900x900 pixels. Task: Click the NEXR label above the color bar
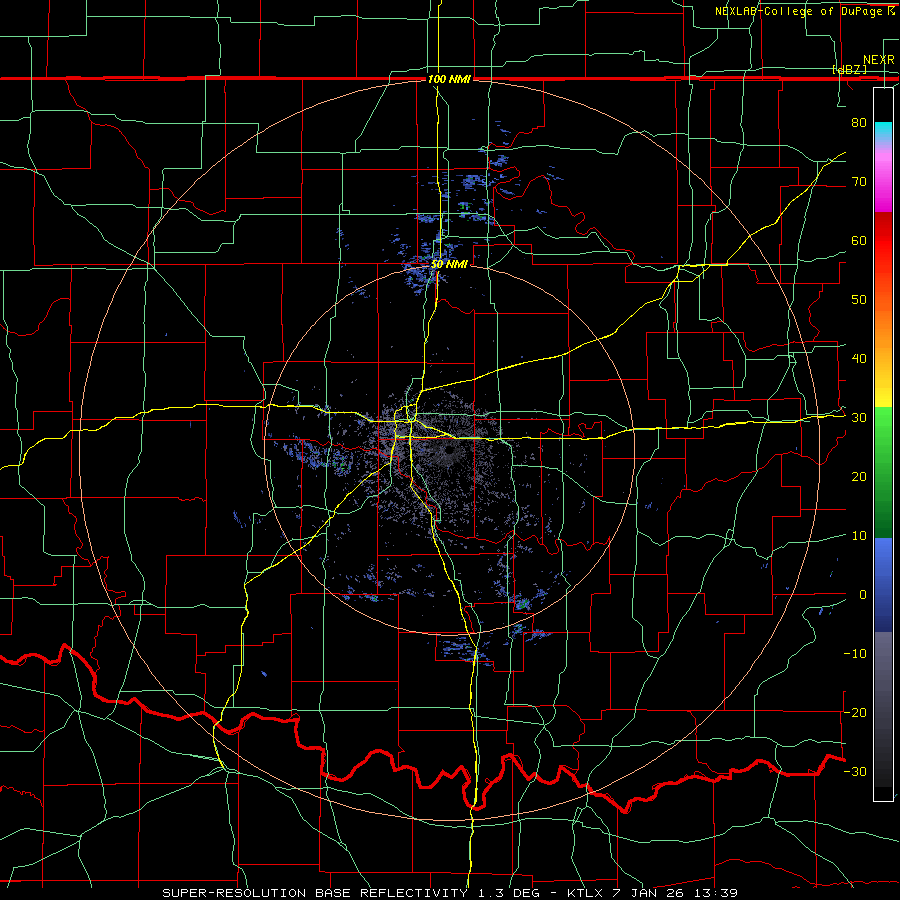pos(879,60)
